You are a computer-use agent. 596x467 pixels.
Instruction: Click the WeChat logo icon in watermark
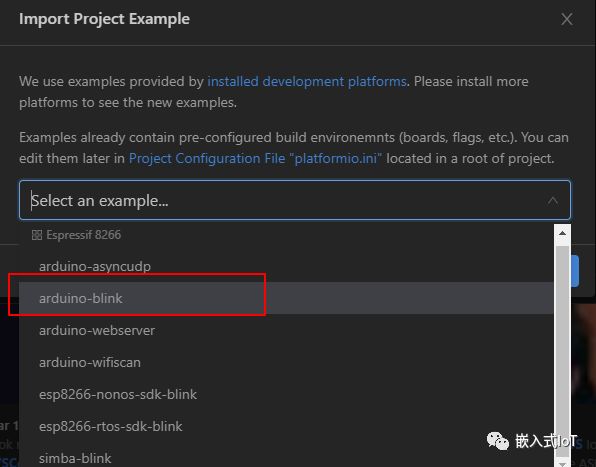click(498, 441)
